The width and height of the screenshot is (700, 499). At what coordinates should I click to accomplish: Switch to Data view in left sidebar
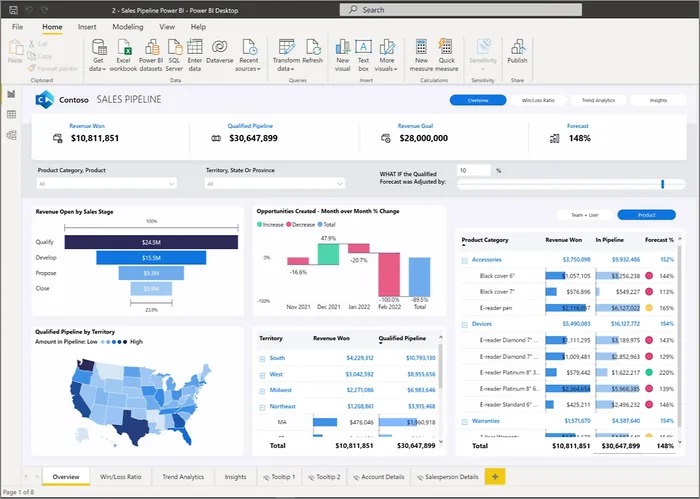click(12, 115)
